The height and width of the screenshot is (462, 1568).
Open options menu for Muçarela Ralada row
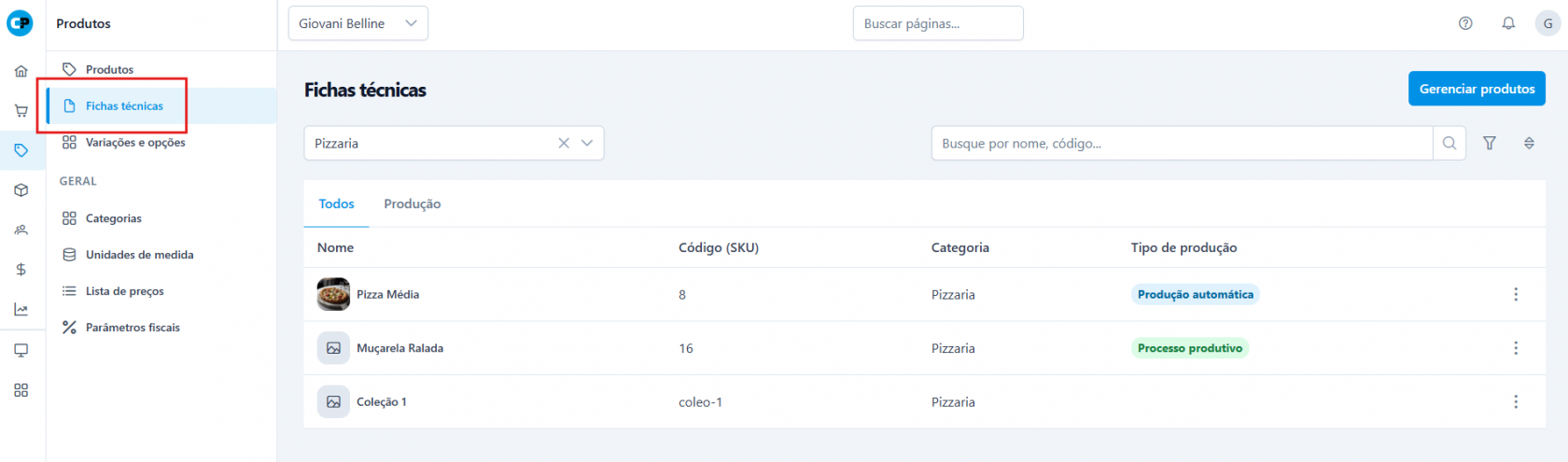coord(1516,348)
